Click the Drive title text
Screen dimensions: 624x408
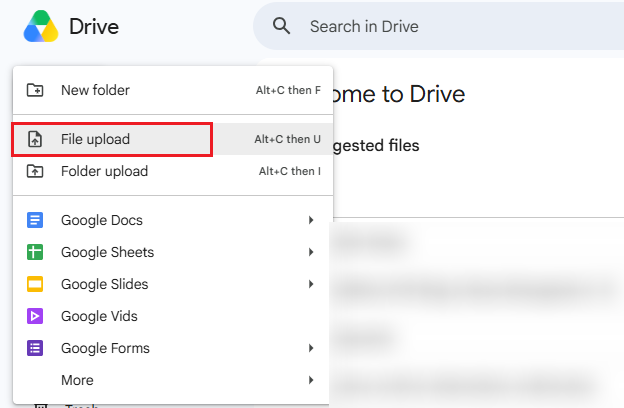tap(94, 27)
